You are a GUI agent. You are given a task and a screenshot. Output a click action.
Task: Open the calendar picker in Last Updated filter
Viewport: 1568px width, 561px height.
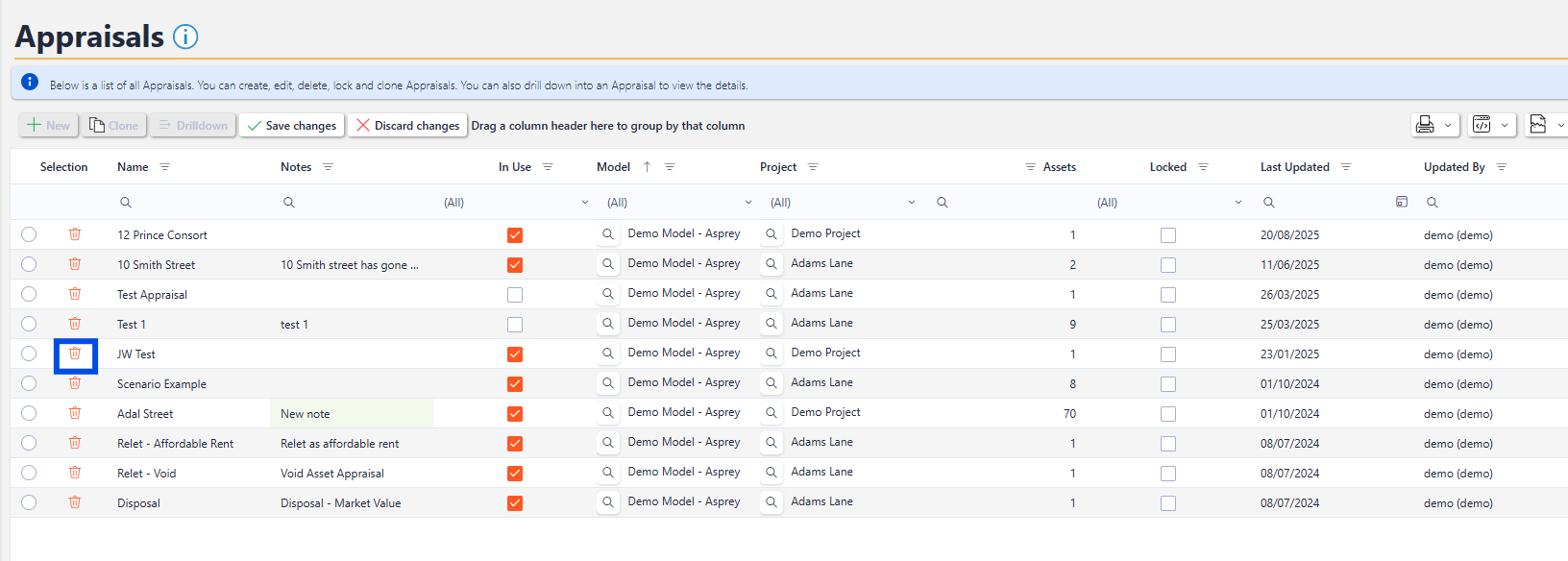tap(1402, 202)
